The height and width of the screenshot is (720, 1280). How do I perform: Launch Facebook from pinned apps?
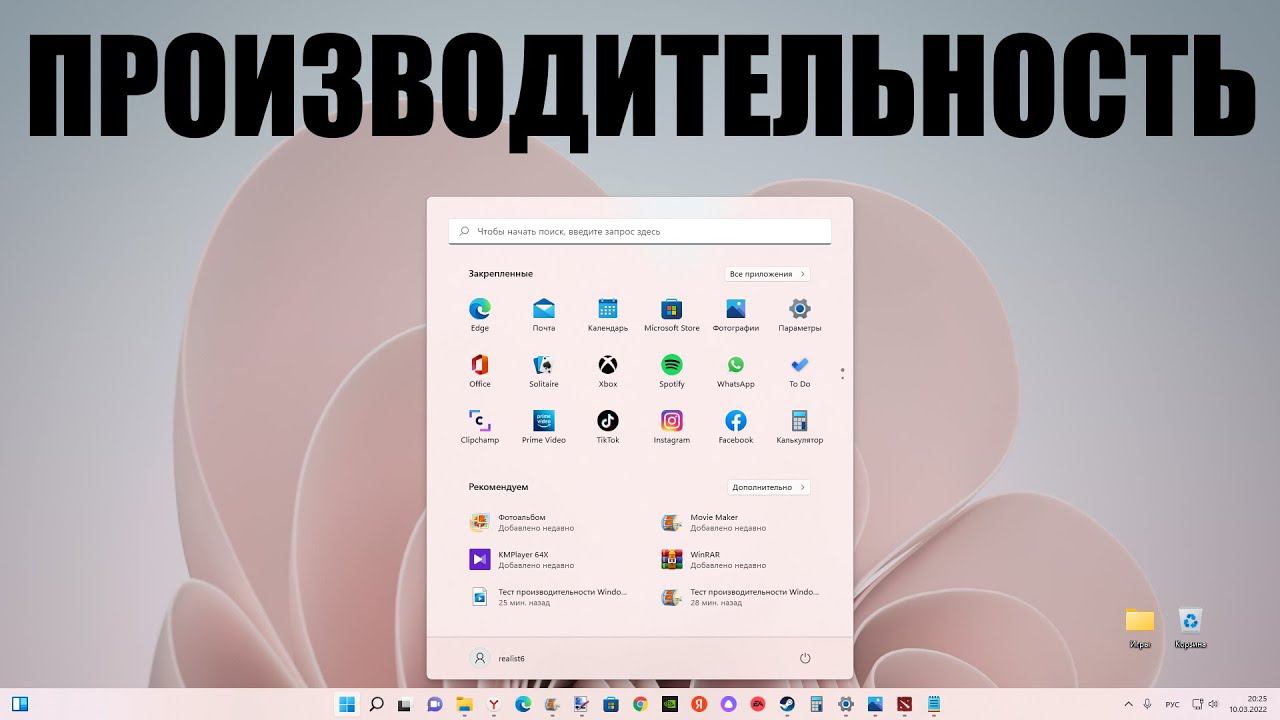736,426
